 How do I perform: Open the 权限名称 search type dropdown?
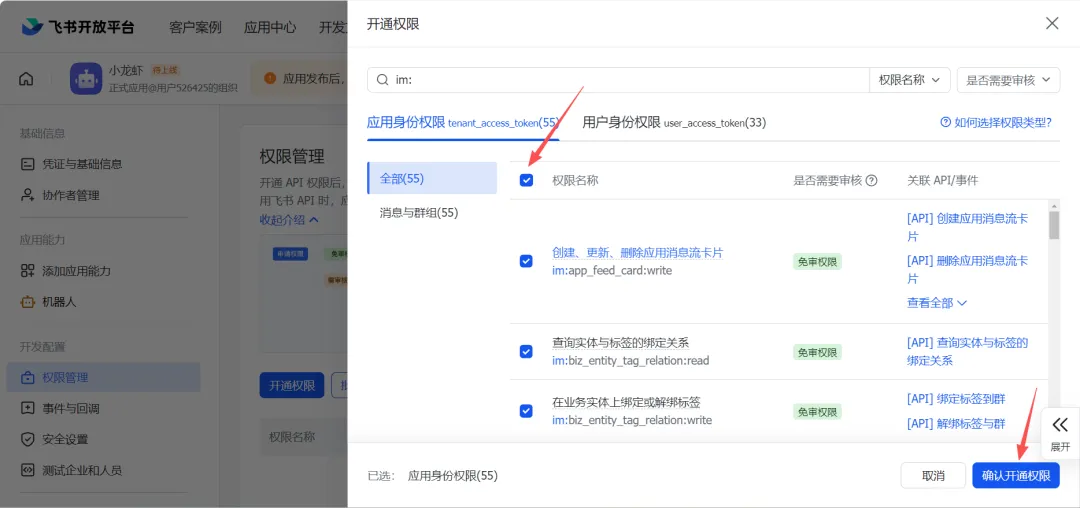click(x=910, y=80)
